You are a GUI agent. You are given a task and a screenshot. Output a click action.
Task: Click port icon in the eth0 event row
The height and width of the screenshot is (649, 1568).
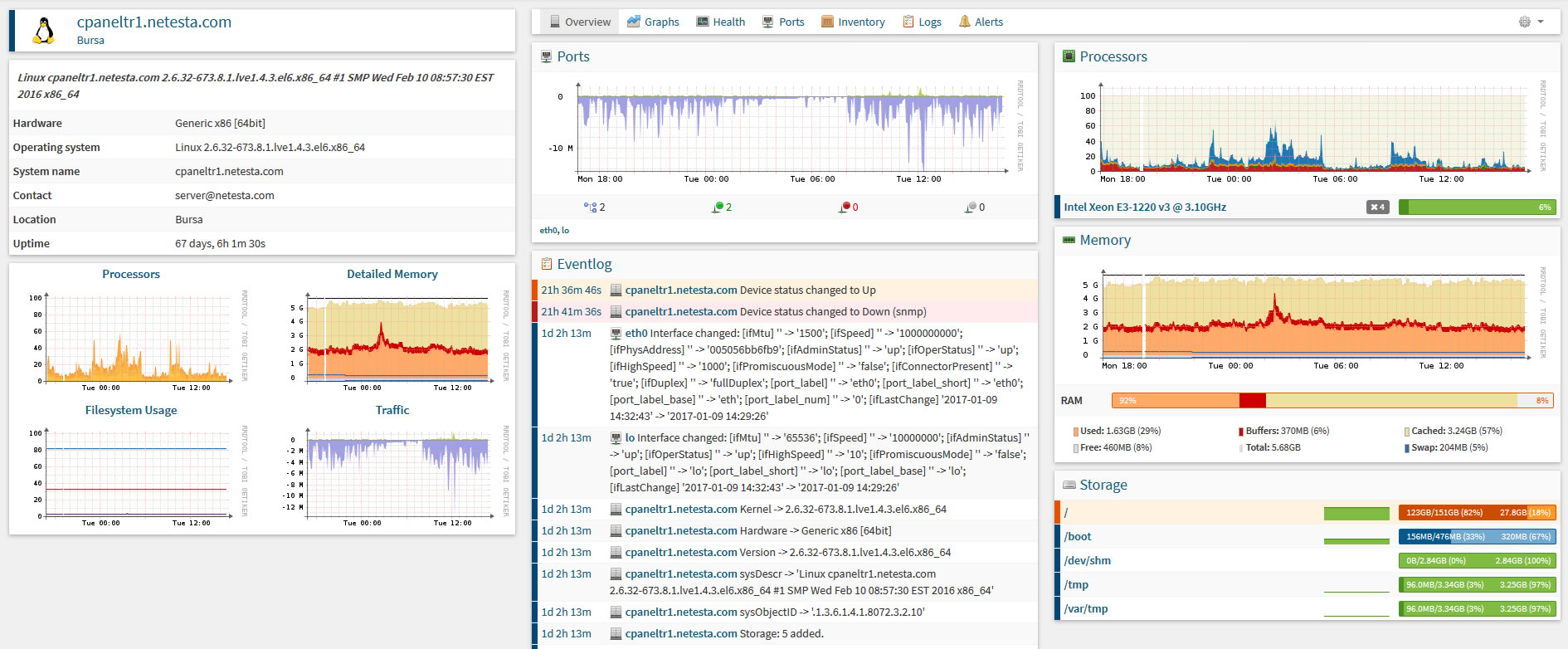[x=616, y=334]
